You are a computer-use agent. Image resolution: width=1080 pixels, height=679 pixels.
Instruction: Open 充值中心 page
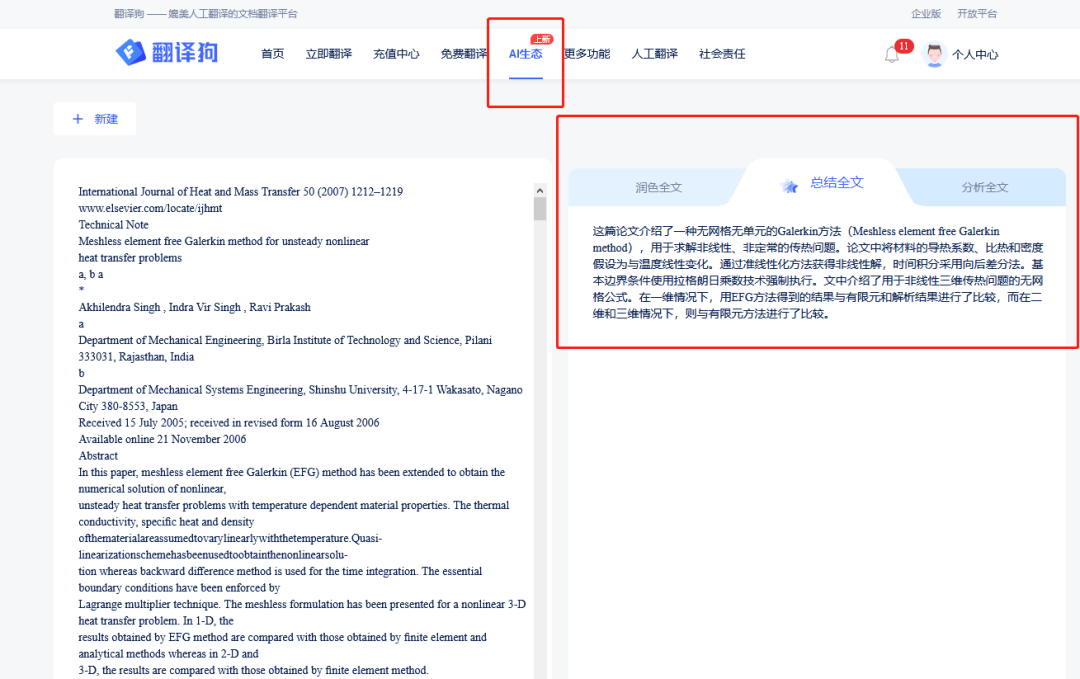(396, 54)
